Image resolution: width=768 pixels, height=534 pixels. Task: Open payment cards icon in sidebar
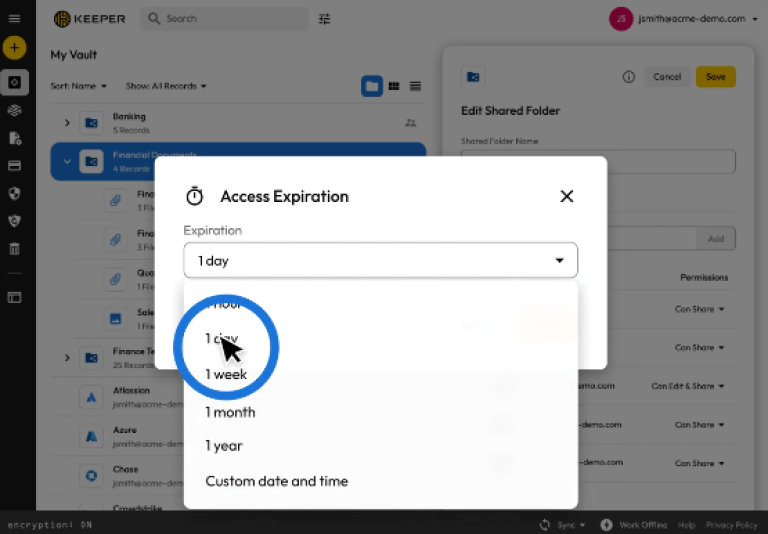[14, 166]
